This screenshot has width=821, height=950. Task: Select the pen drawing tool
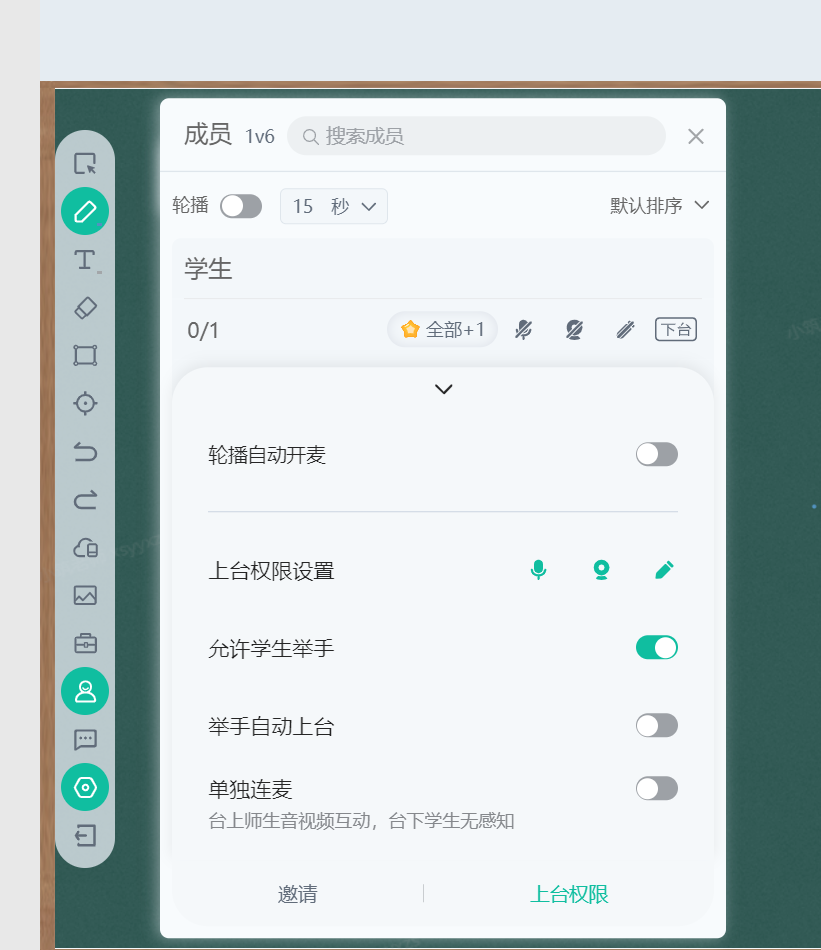click(85, 211)
